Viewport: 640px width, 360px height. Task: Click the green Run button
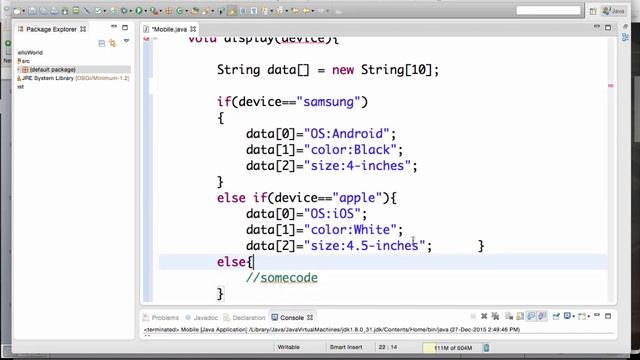click(x=139, y=11)
